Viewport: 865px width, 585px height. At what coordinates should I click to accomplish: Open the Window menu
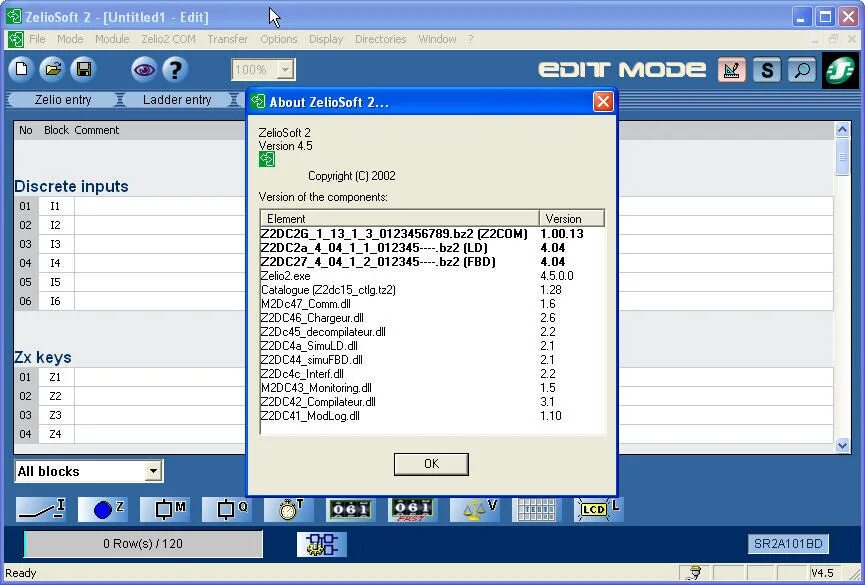tap(437, 39)
